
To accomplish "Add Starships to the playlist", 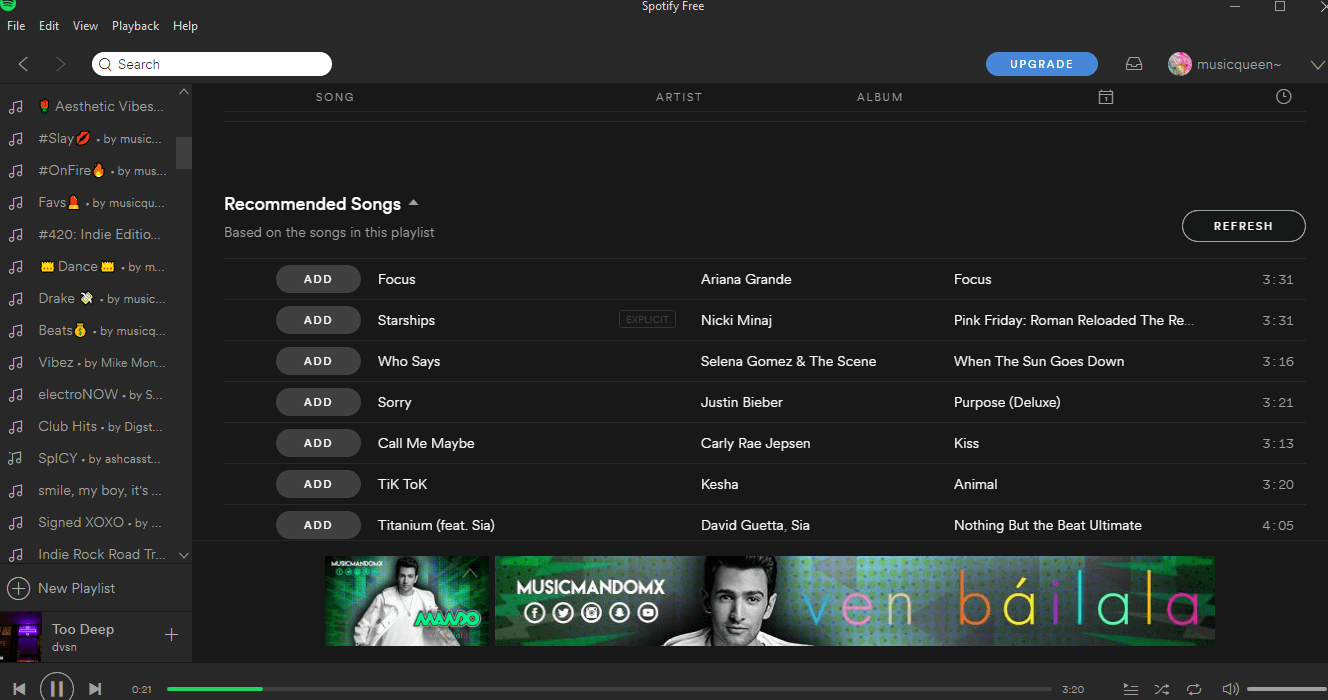I will 318,320.
